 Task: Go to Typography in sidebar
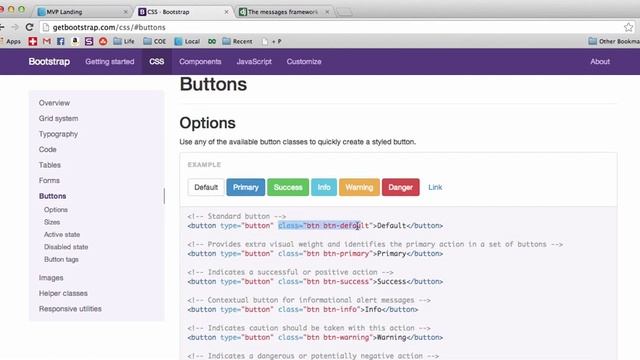pyautogui.click(x=58, y=134)
